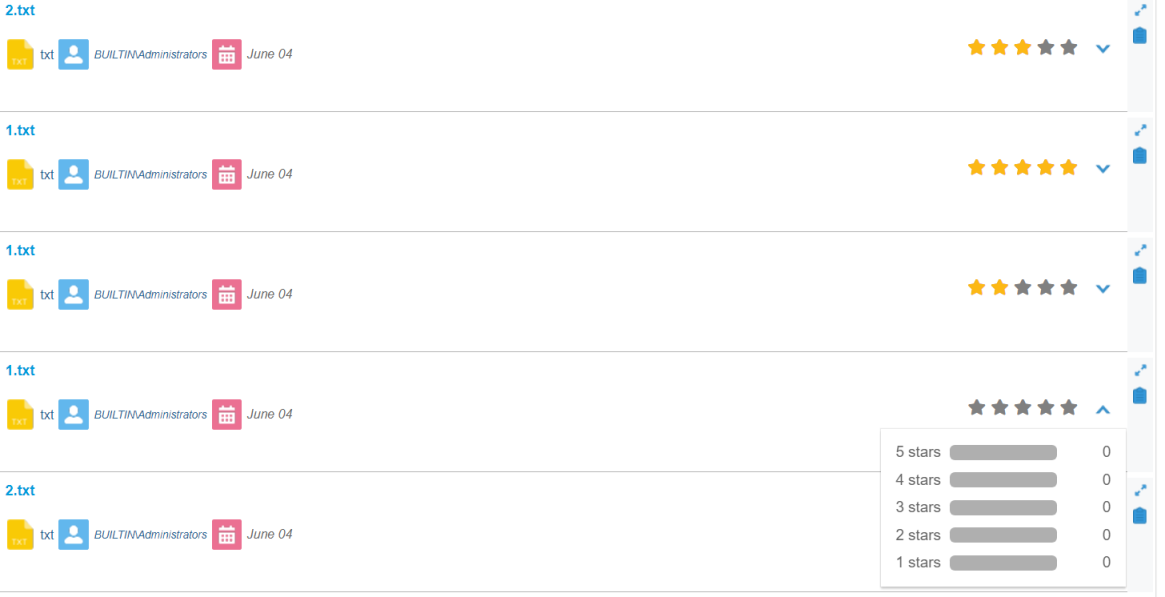
Task: Click the user avatar icon in the three-star 2.txt row
Action: tap(73, 54)
